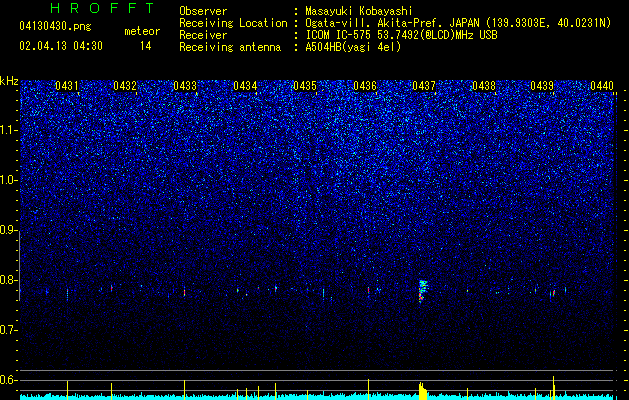
Task: Select the meteor count value 14
Action: point(145,46)
